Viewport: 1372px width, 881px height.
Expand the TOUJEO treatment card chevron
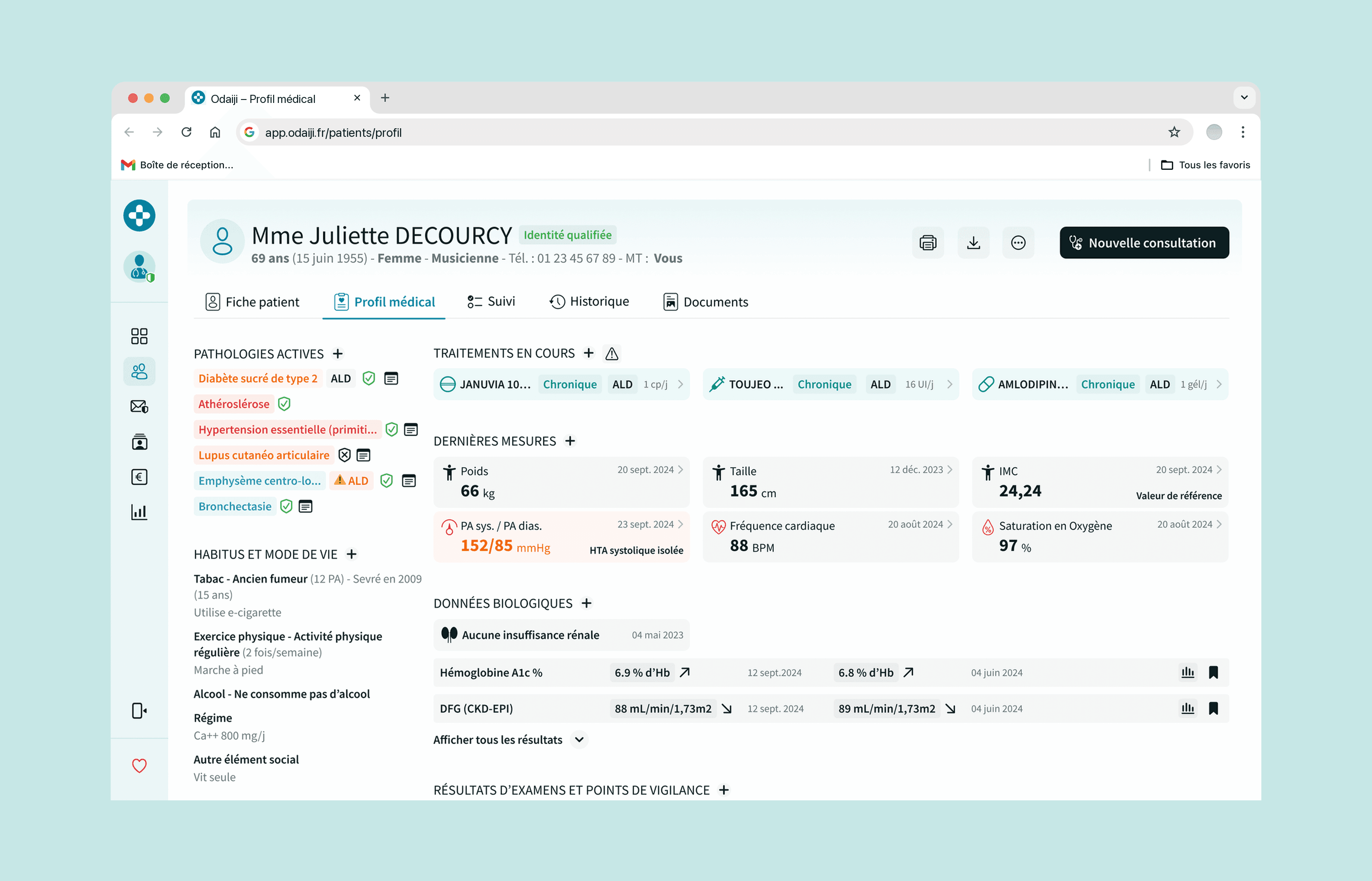point(950,384)
